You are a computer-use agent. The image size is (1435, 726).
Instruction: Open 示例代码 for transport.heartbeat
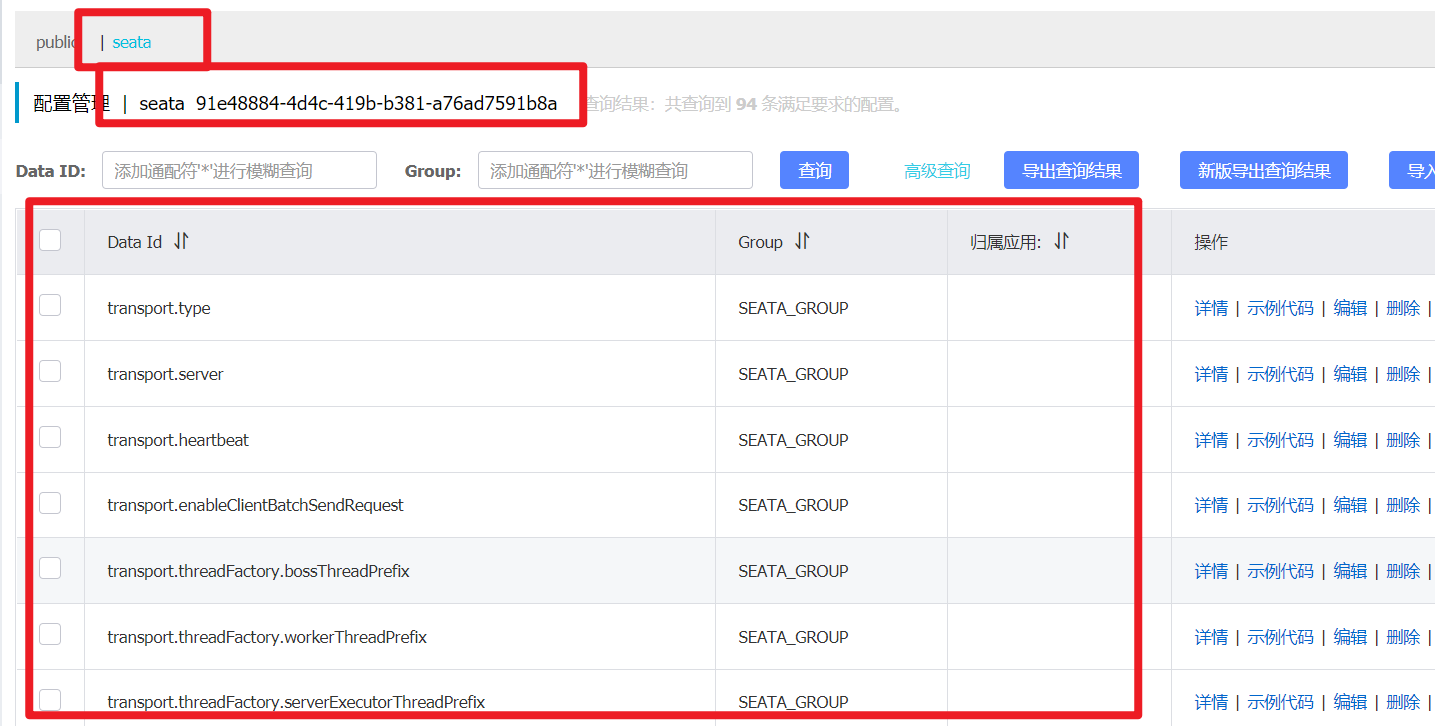click(x=1280, y=440)
